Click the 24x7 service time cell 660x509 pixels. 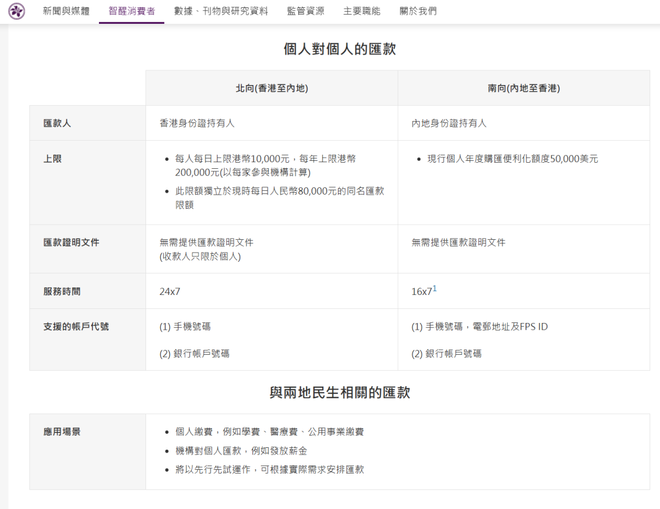point(170,291)
